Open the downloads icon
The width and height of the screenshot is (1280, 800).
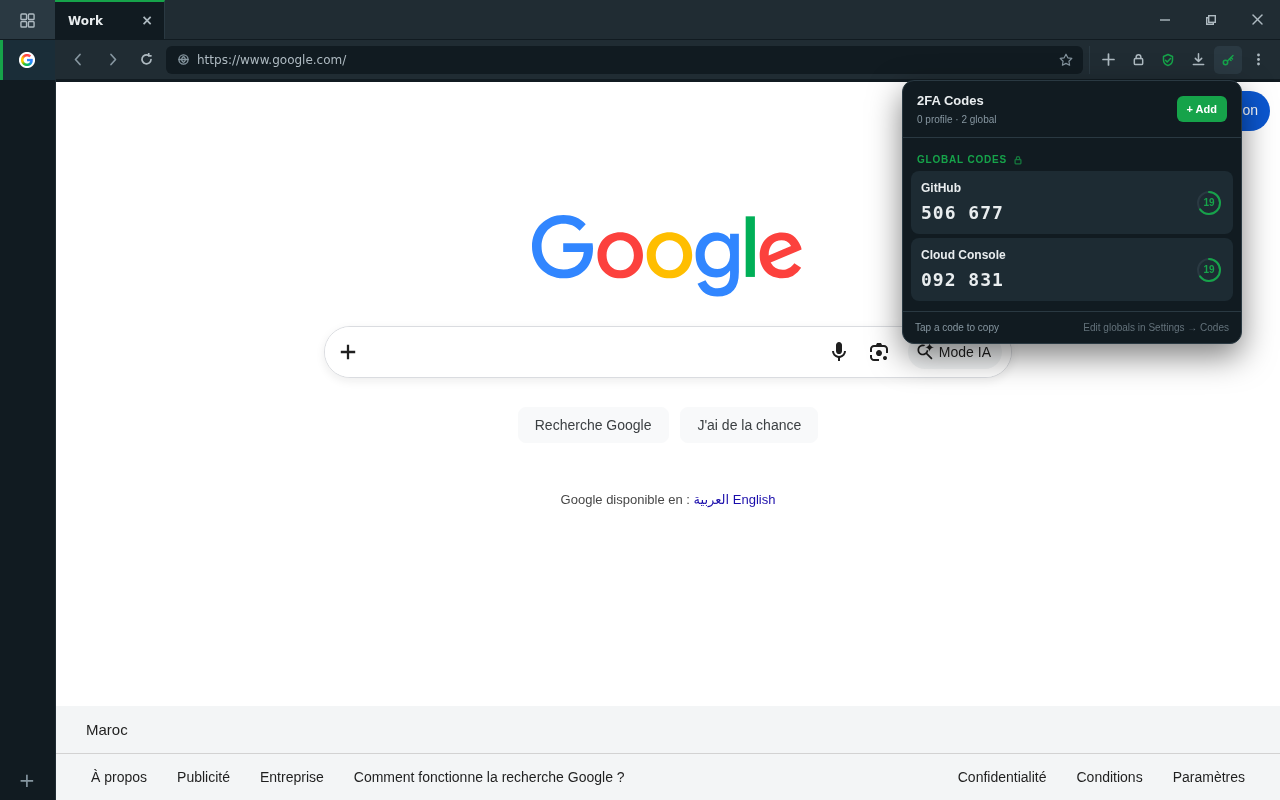1198,60
